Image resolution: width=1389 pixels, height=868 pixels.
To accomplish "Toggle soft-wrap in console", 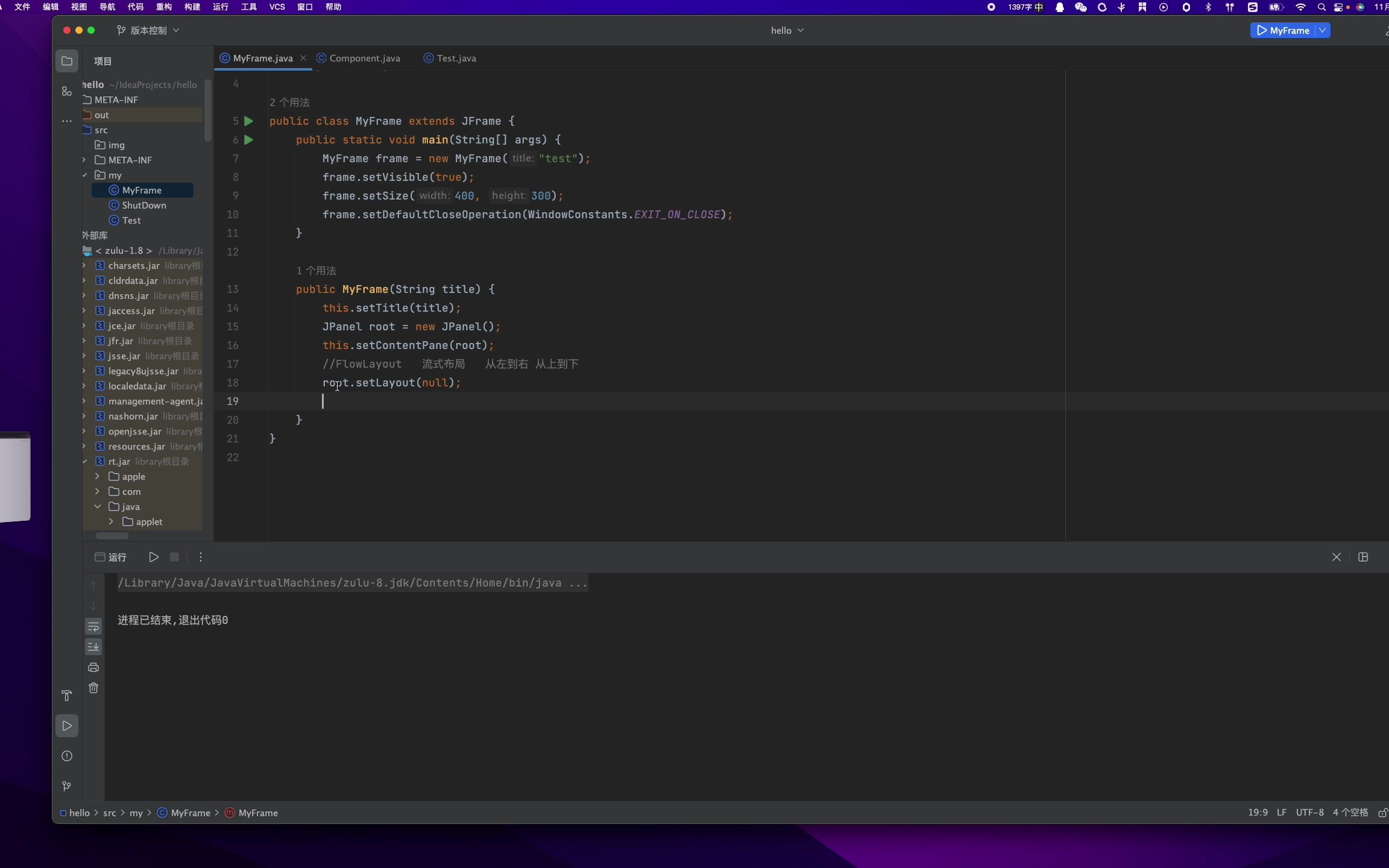I will pyautogui.click(x=93, y=627).
